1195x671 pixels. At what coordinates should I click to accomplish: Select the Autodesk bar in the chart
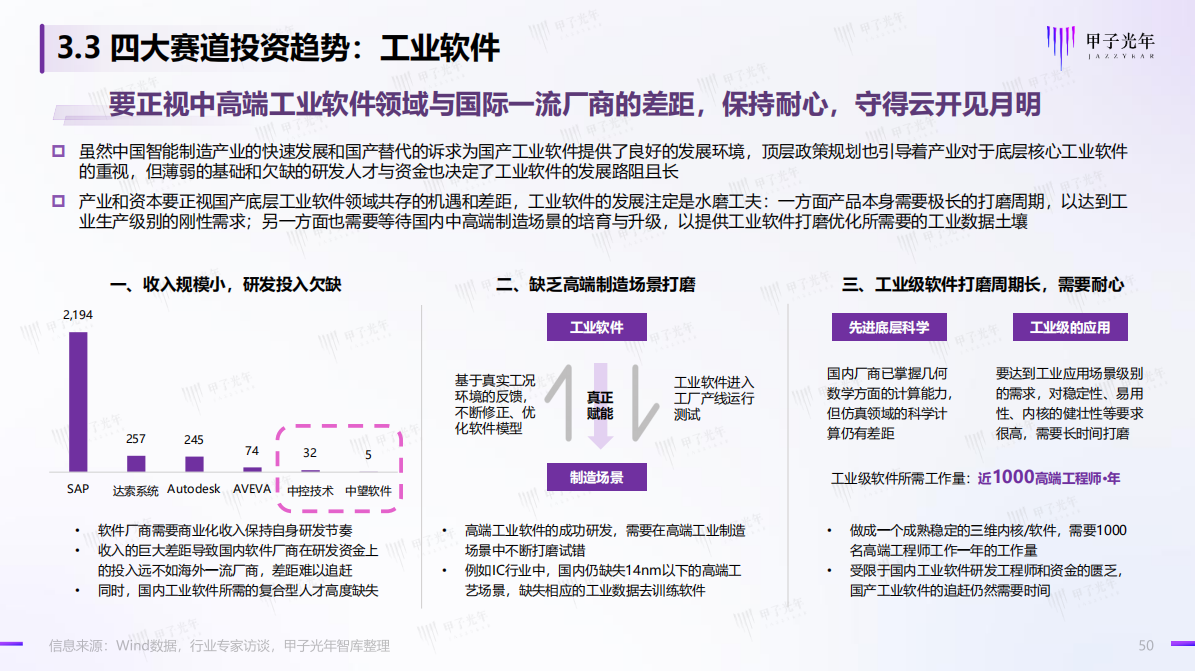[x=194, y=463]
